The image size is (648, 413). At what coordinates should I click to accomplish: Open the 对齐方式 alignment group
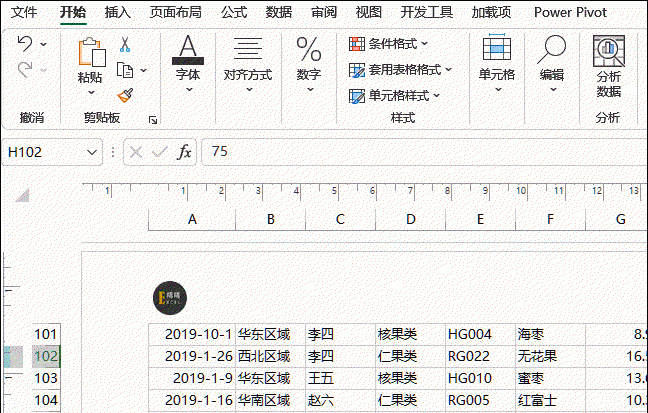[248, 64]
